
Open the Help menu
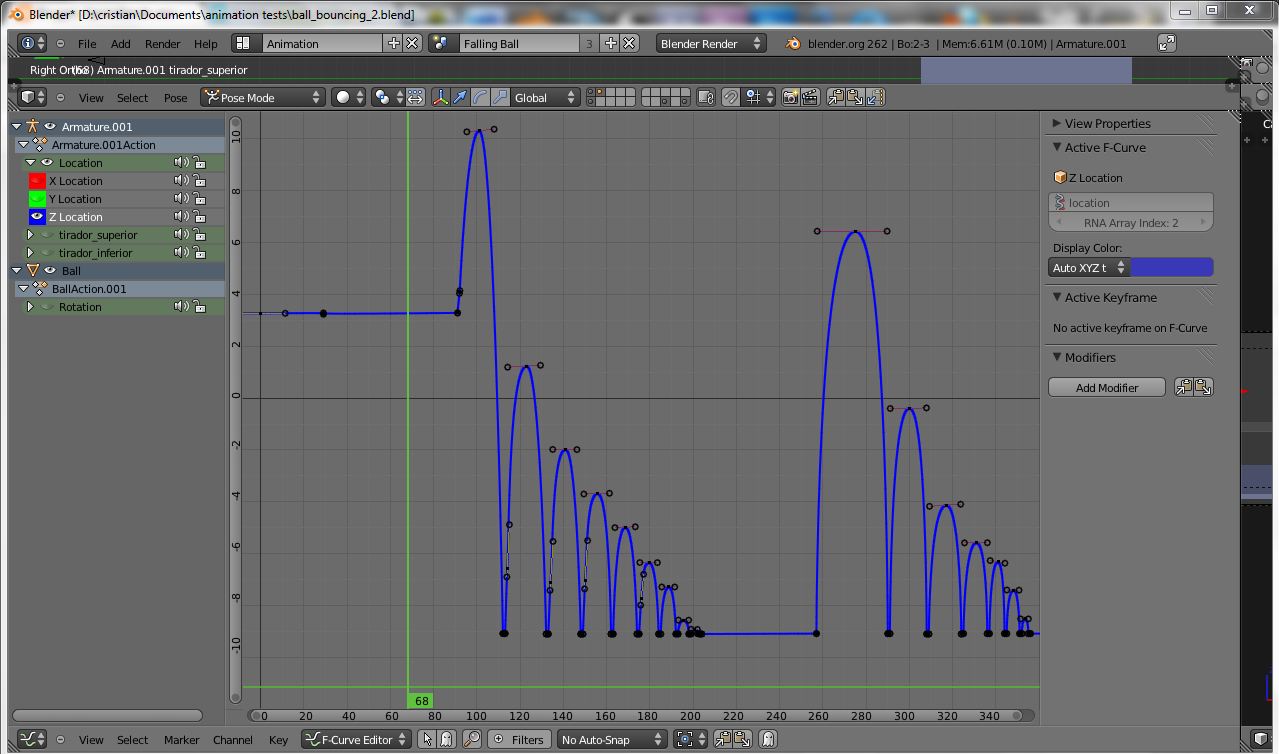[206, 43]
